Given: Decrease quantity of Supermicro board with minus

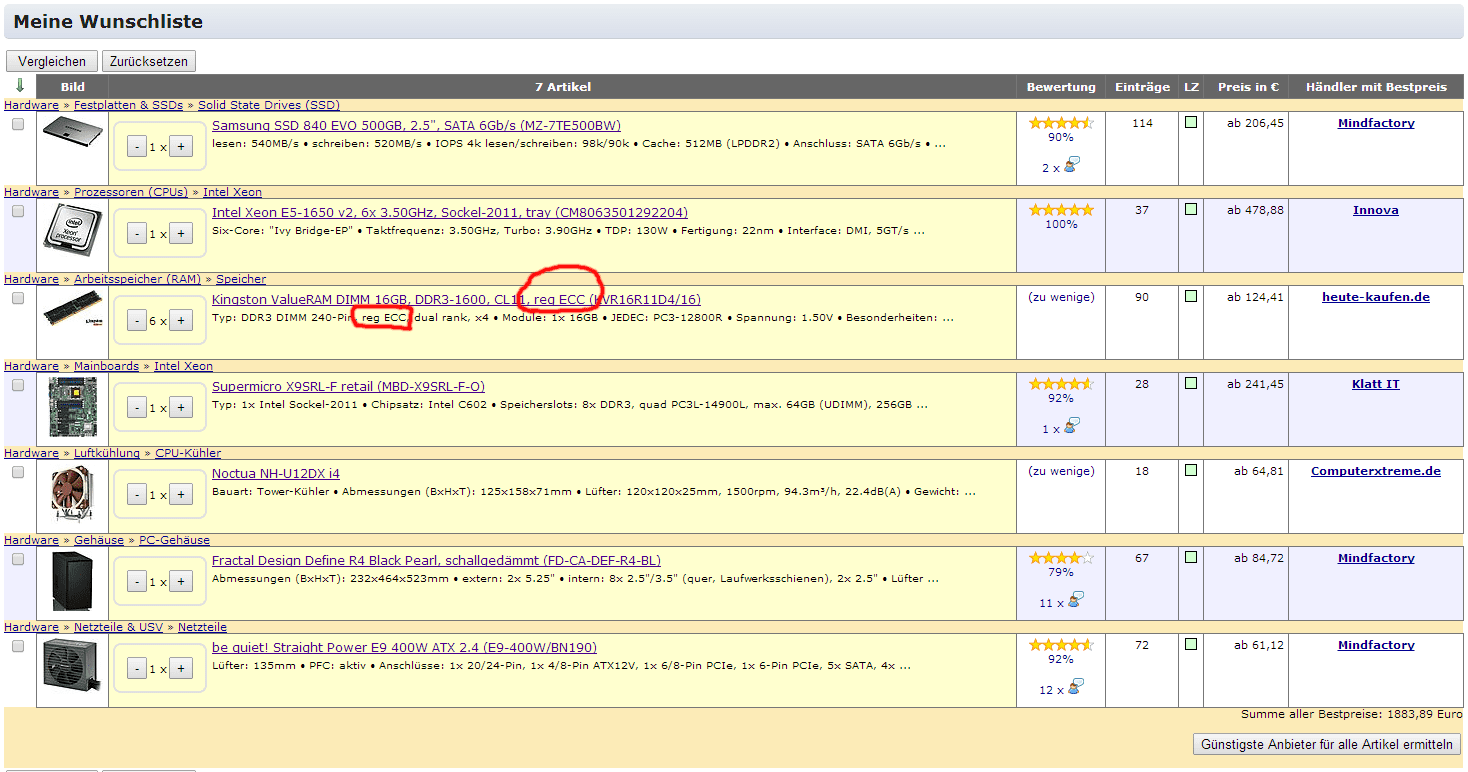Looking at the screenshot, I should [137, 408].
